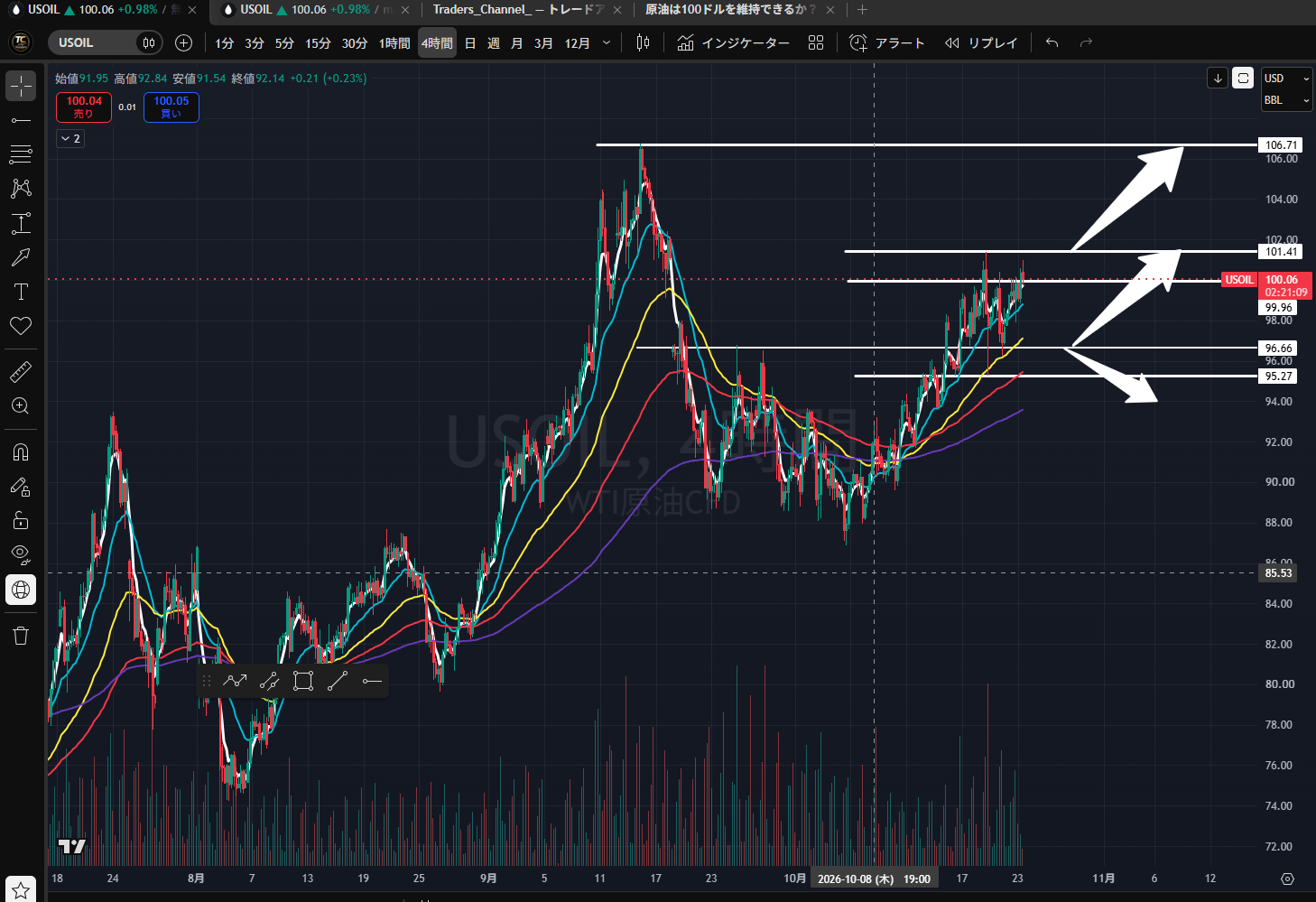Select the 15分 timeframe
The image size is (1316, 902).
pyautogui.click(x=318, y=42)
